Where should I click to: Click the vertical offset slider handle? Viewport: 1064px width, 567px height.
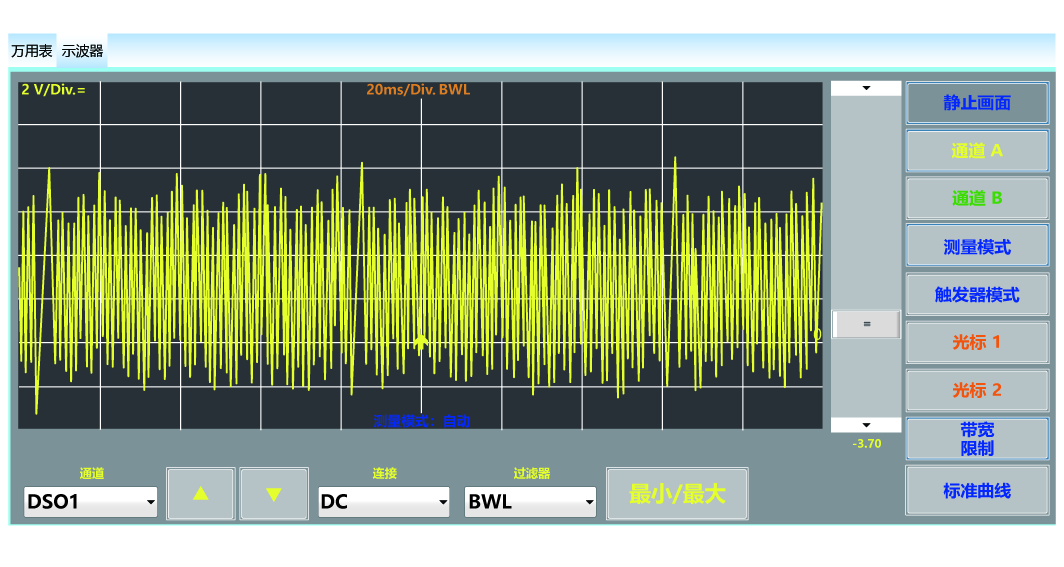[866, 324]
